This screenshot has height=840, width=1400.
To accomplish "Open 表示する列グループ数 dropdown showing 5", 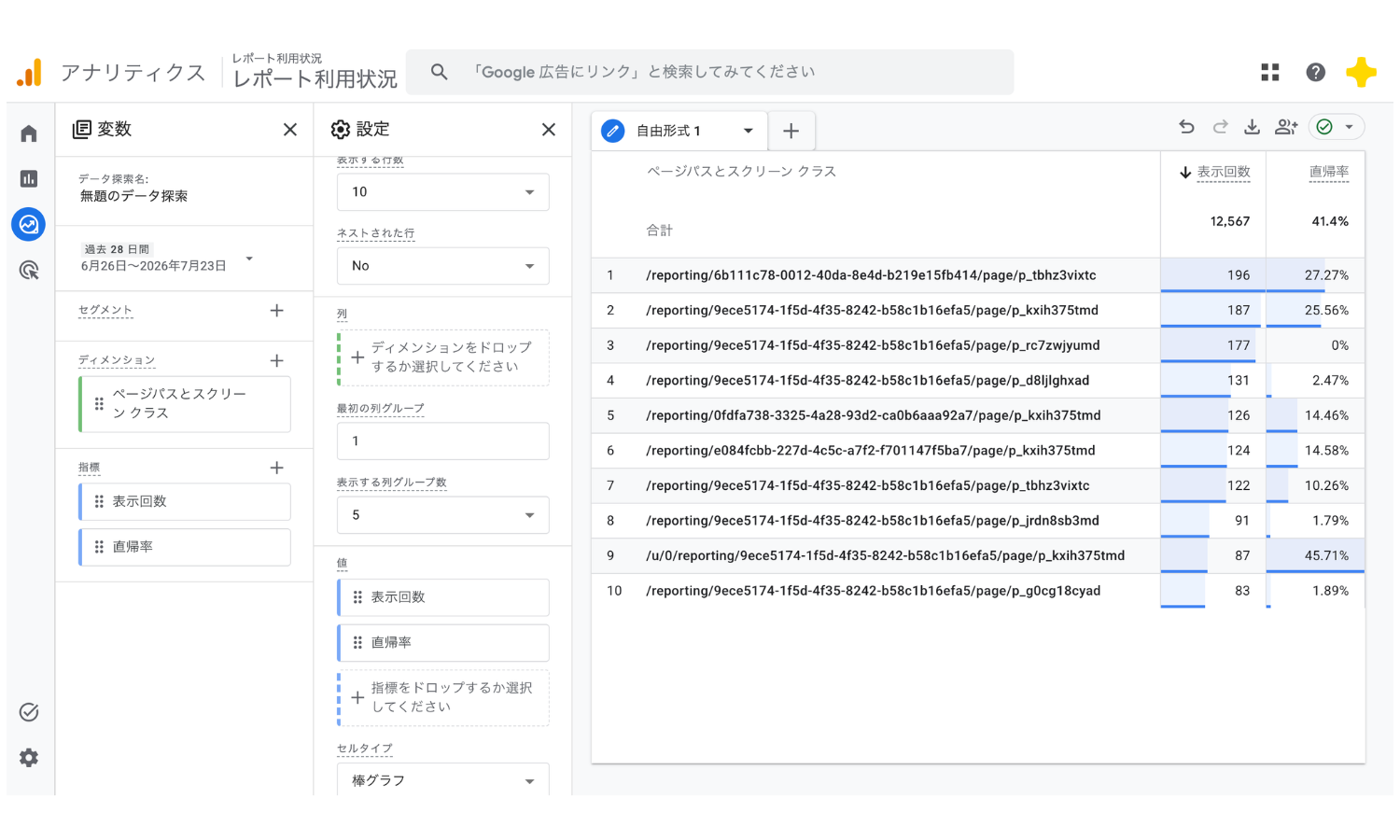I will coord(442,515).
